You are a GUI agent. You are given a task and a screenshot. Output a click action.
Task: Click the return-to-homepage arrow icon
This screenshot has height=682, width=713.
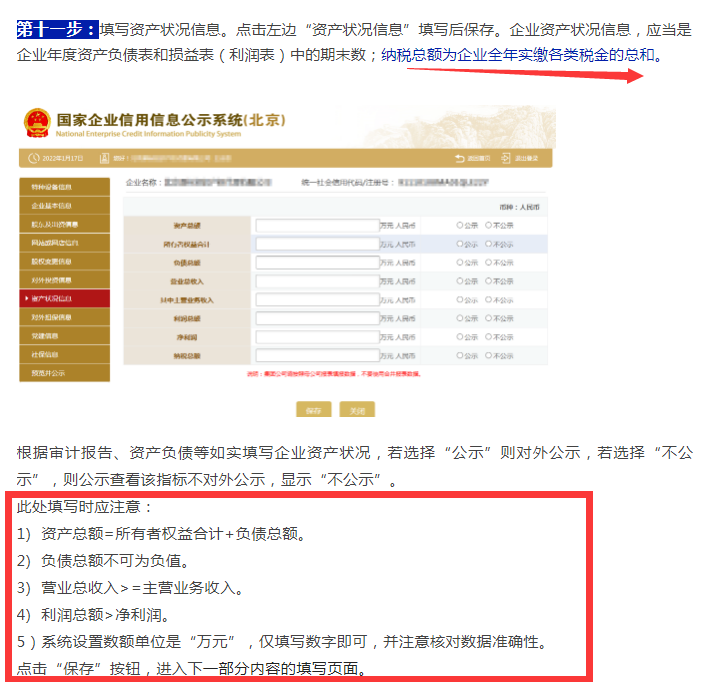[460, 158]
